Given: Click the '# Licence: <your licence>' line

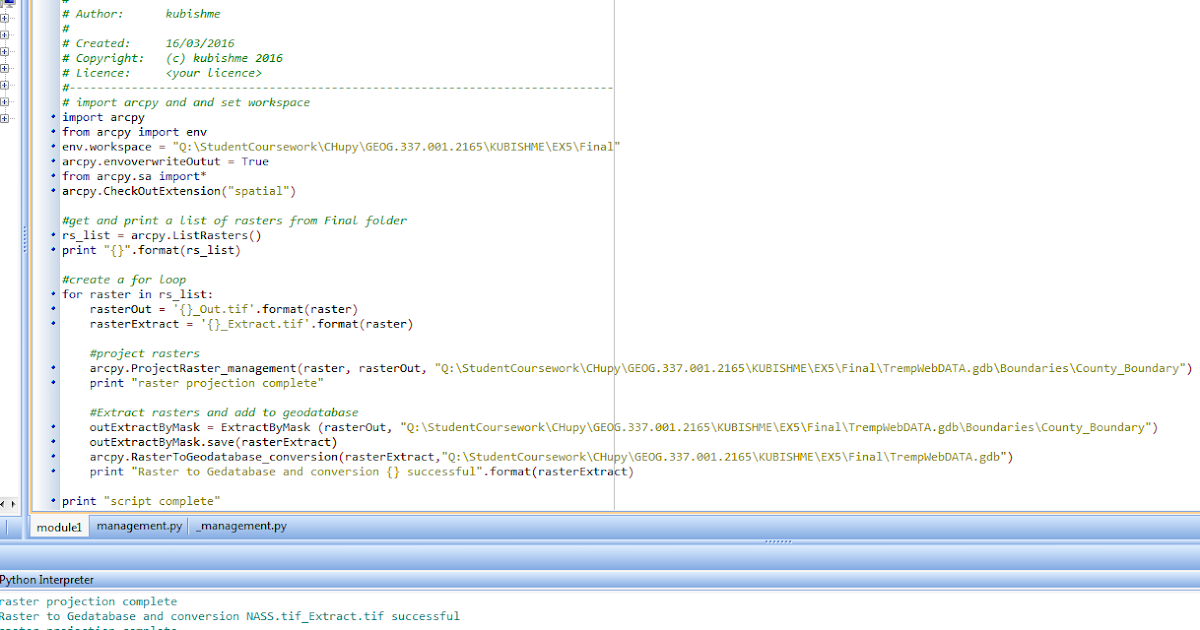Looking at the screenshot, I should tap(162, 73).
